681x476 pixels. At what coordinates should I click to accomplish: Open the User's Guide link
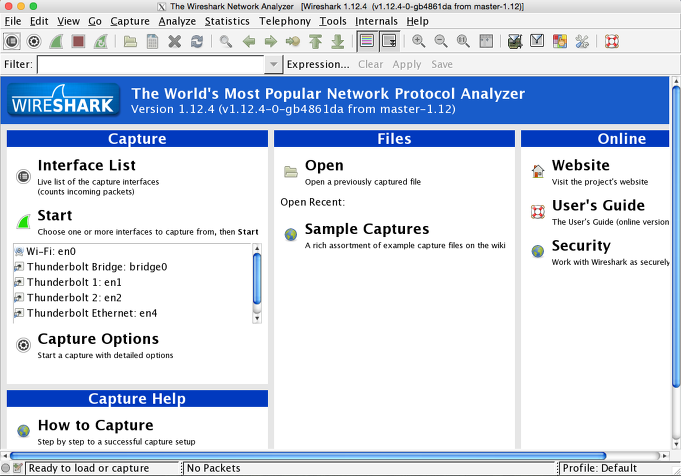(598, 205)
